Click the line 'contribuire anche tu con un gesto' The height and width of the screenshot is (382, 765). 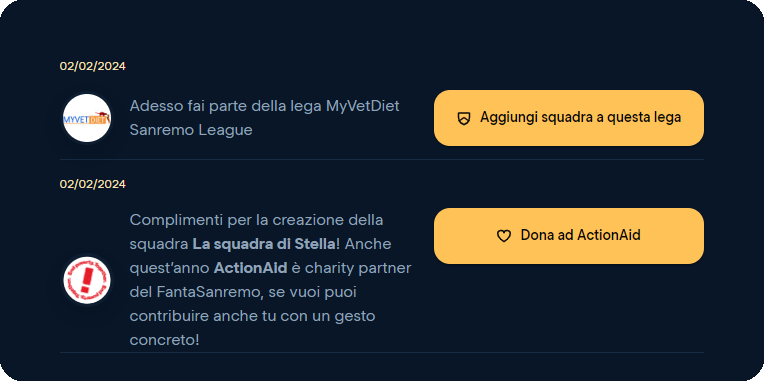pyautogui.click(x=252, y=317)
